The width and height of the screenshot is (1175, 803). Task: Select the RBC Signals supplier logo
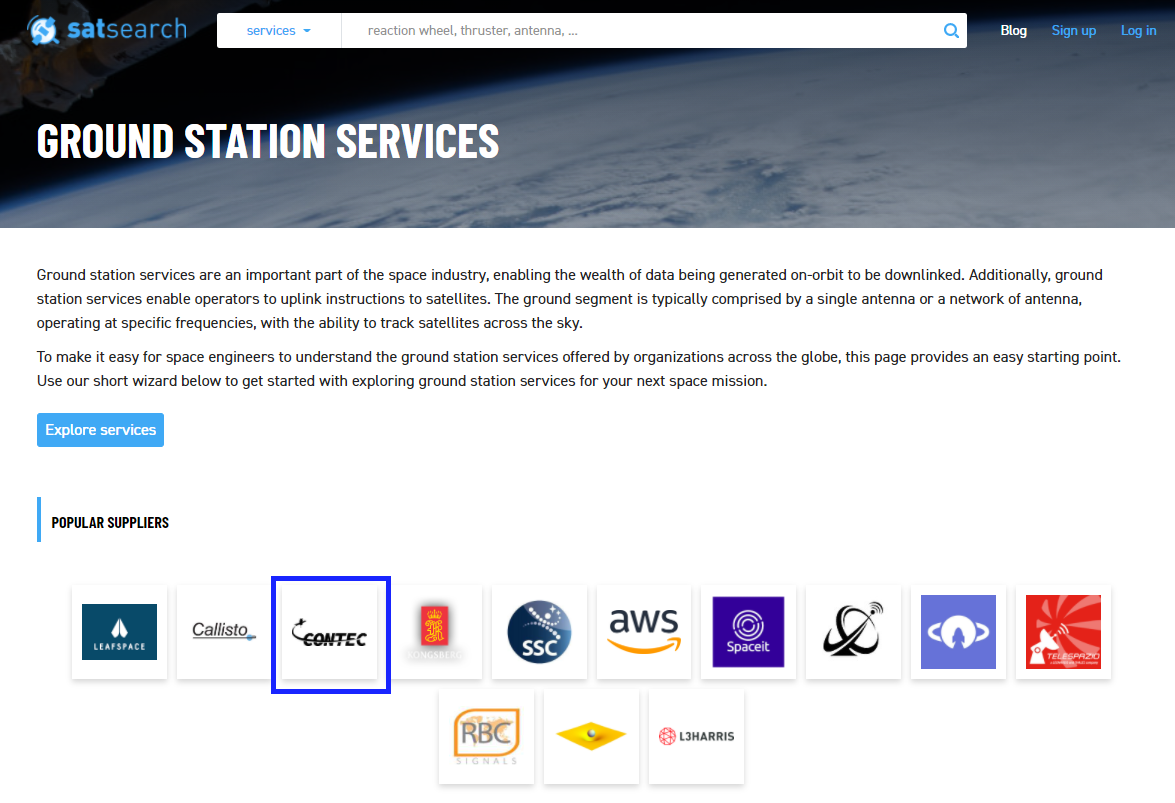click(x=486, y=737)
